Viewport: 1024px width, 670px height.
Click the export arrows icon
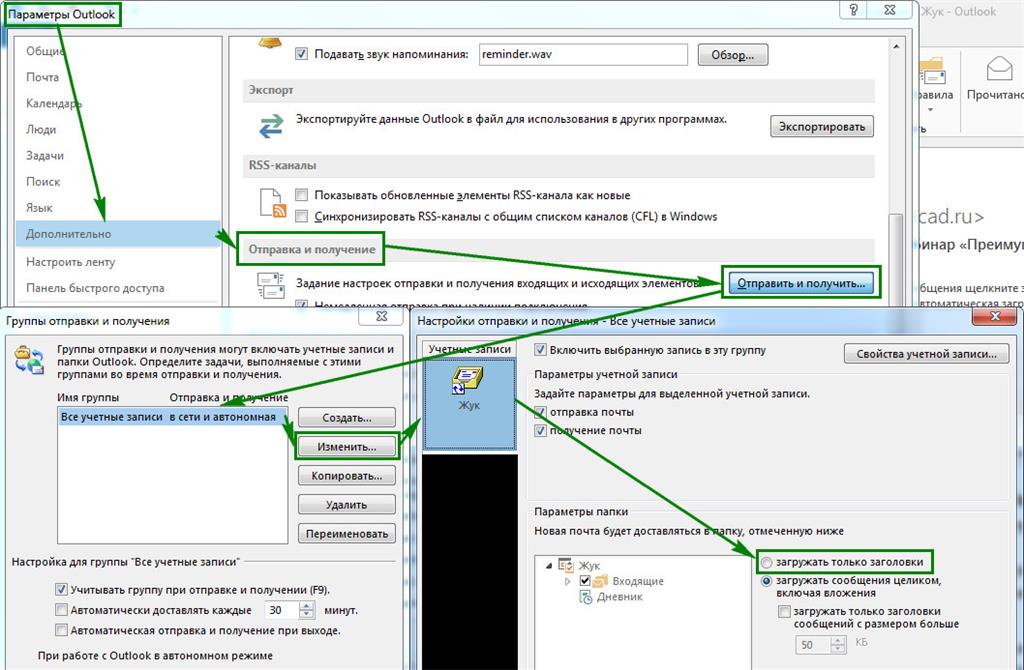tap(271, 126)
